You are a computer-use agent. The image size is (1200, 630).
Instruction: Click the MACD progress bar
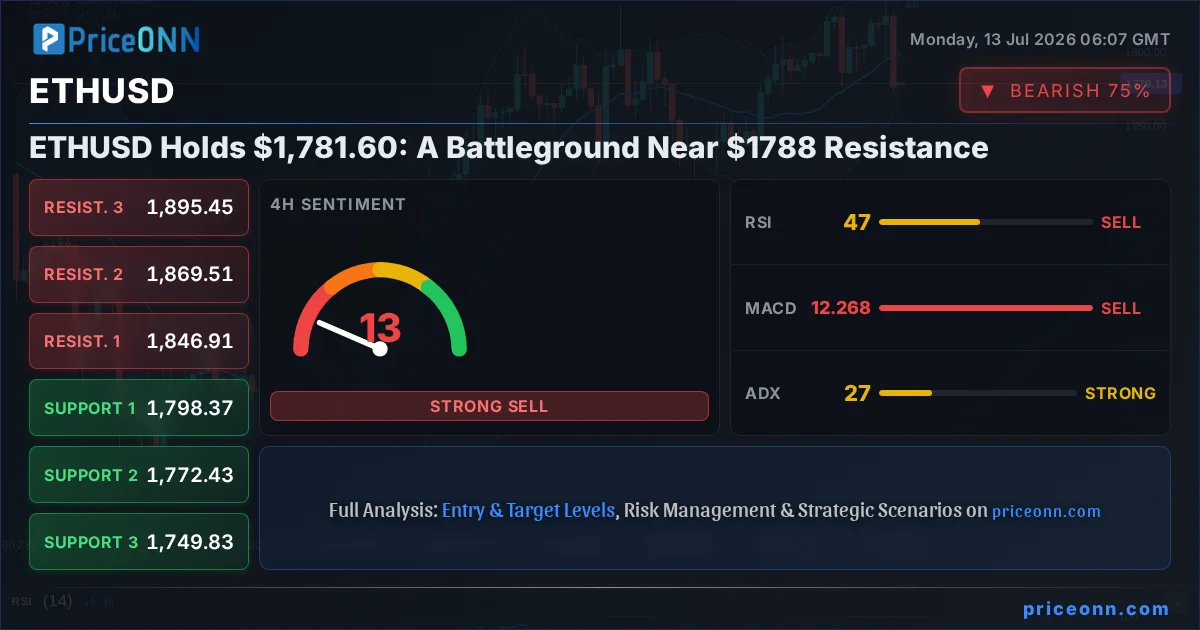(x=985, y=308)
